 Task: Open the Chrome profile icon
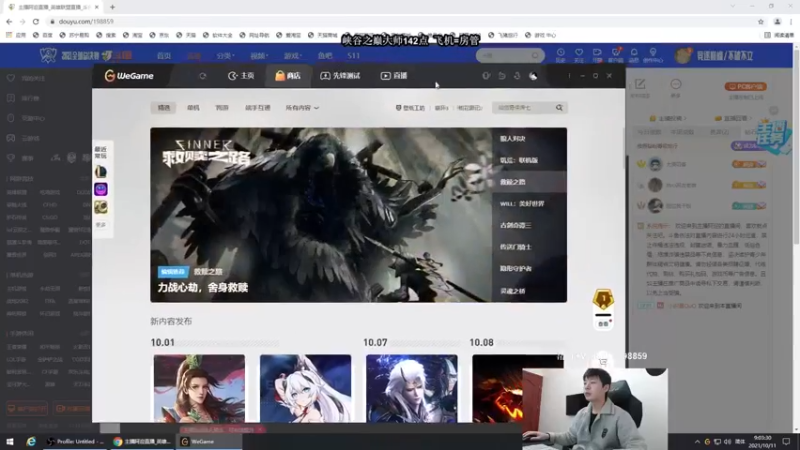click(x=777, y=21)
